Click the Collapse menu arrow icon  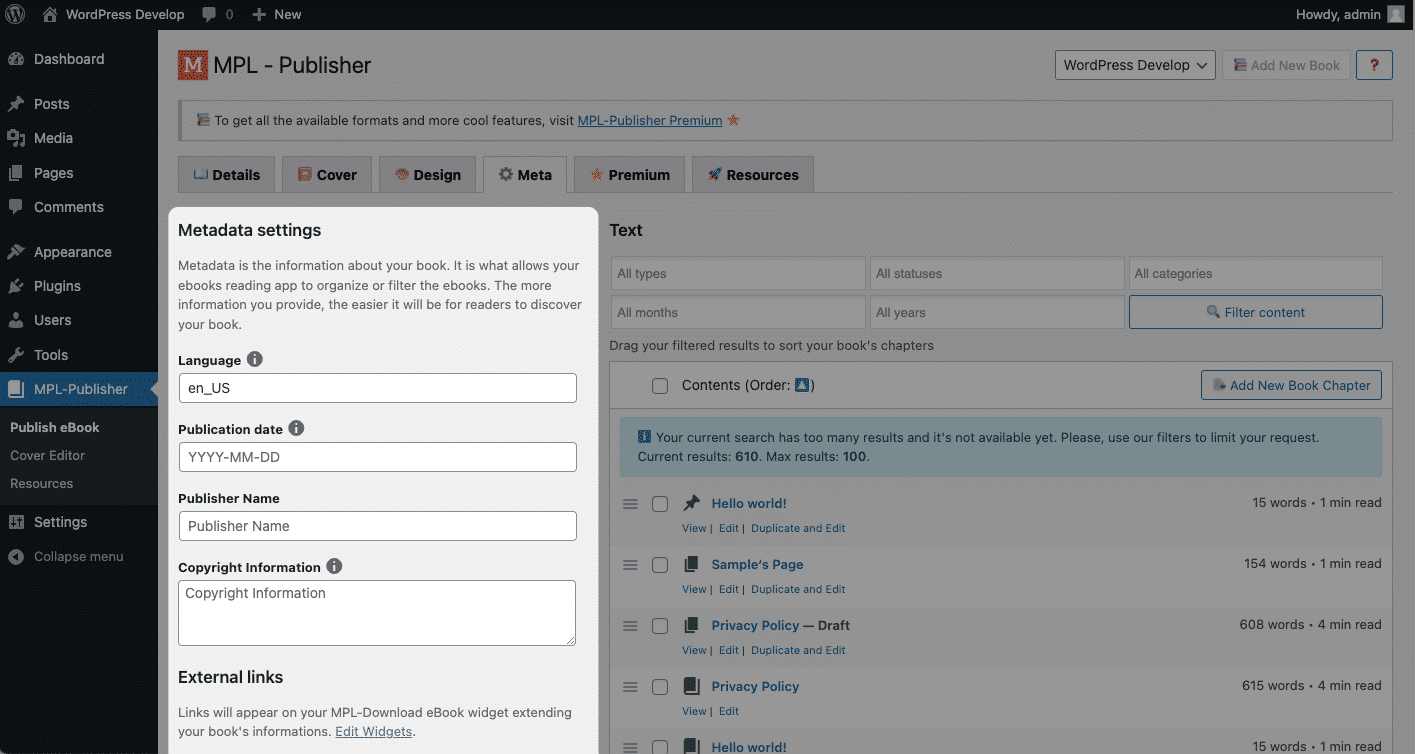click(16, 556)
